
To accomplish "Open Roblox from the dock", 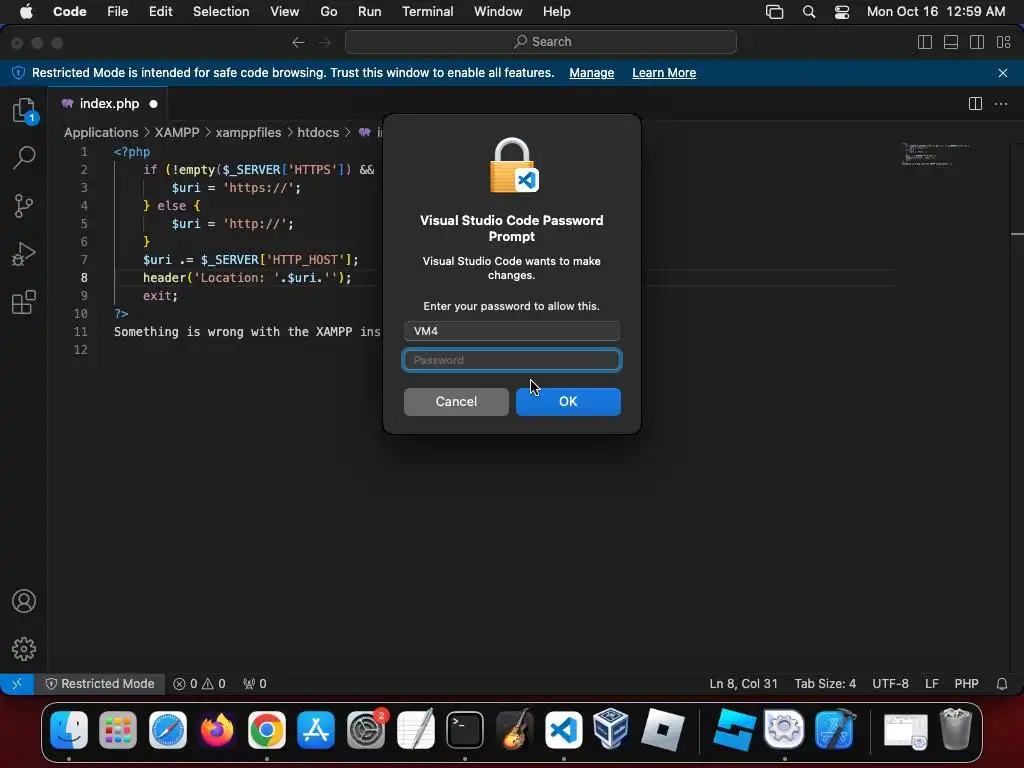I will click(x=662, y=729).
